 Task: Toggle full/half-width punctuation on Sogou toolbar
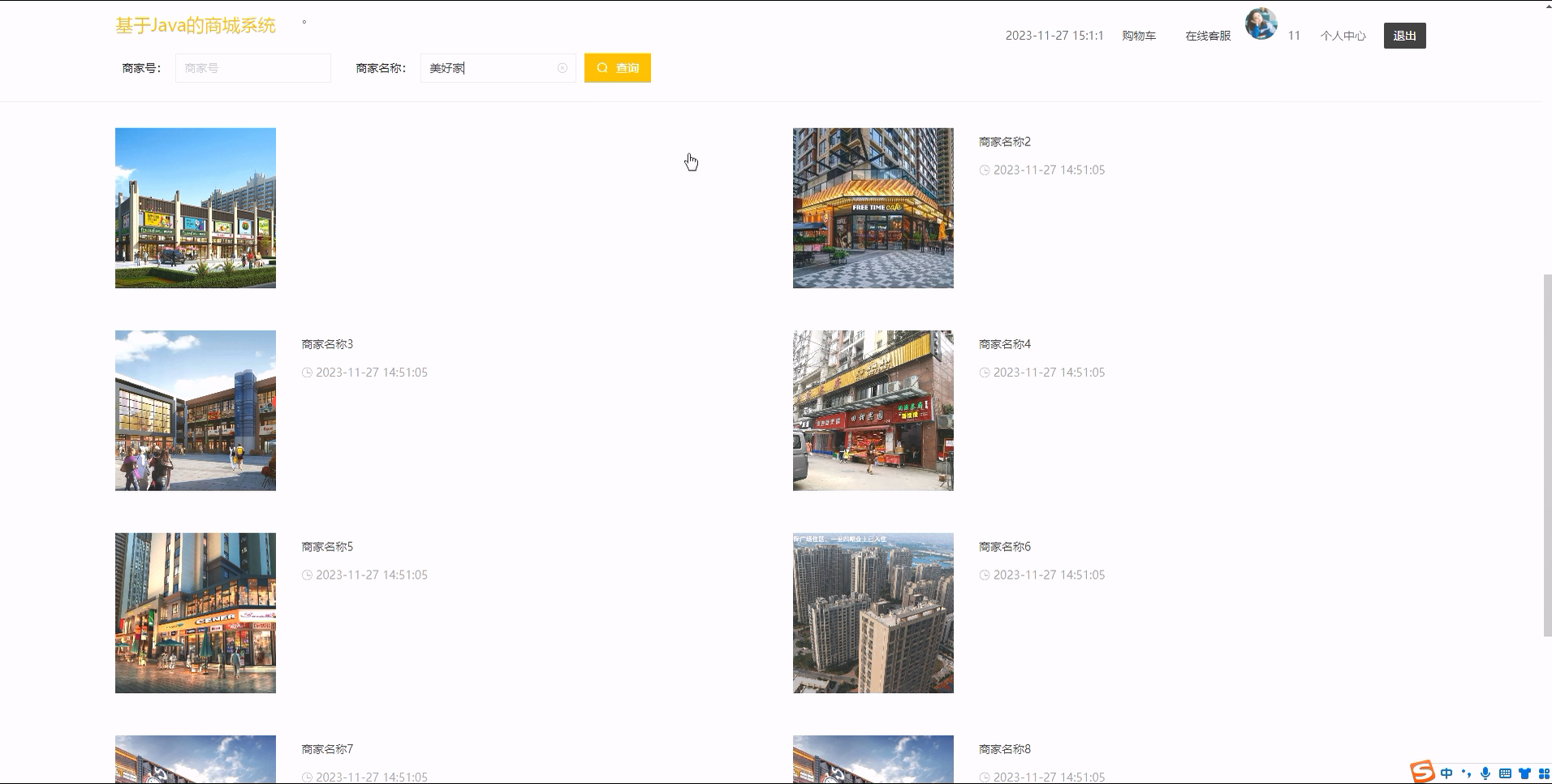[x=1466, y=773]
